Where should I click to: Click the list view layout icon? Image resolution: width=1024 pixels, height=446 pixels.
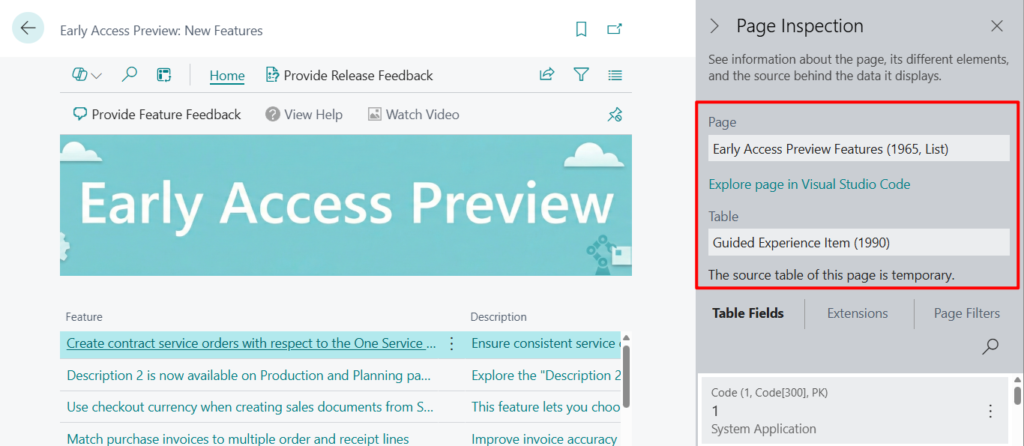pyautogui.click(x=615, y=75)
